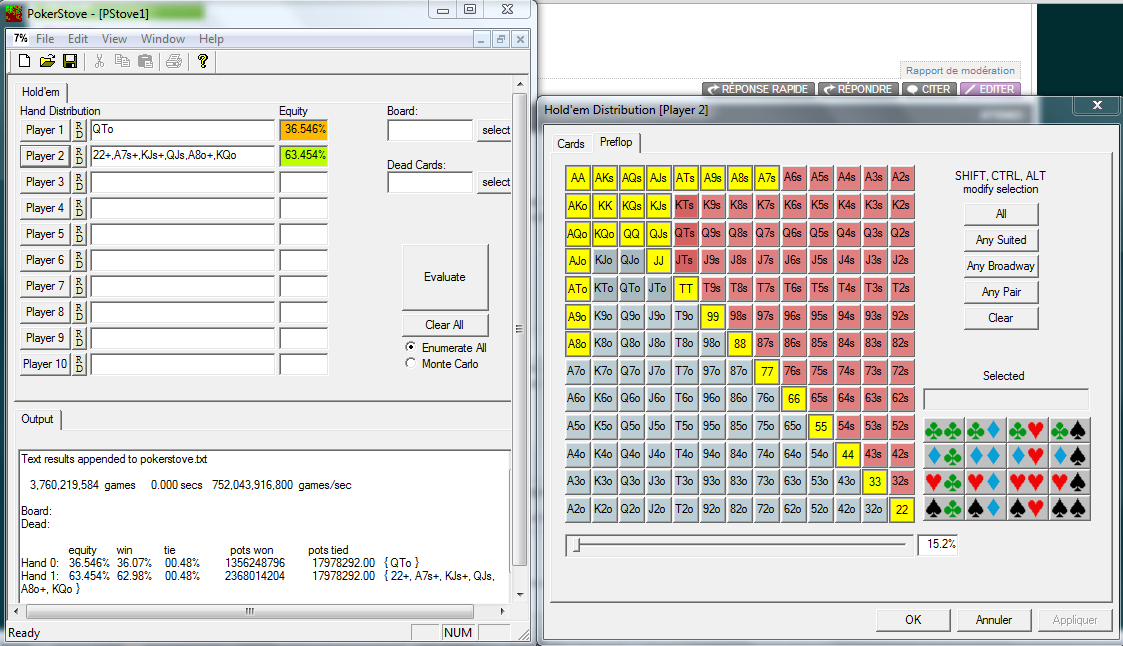Click the Open folder toolbar icon
Screen dimensions: 1123x646
47,62
